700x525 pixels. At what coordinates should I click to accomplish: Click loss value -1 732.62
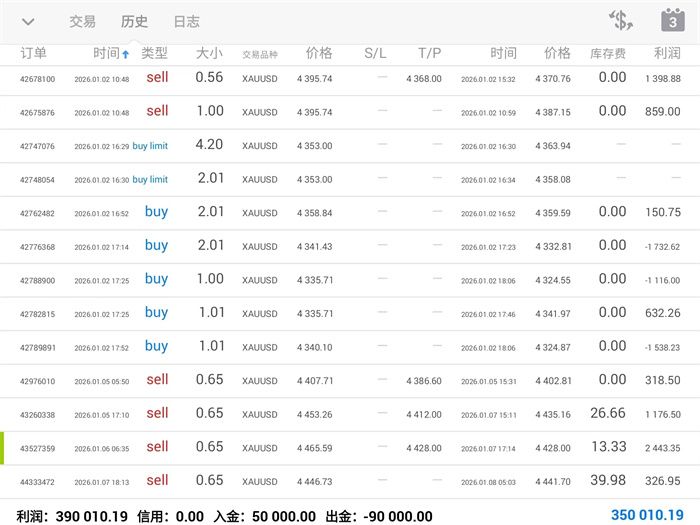662,246
